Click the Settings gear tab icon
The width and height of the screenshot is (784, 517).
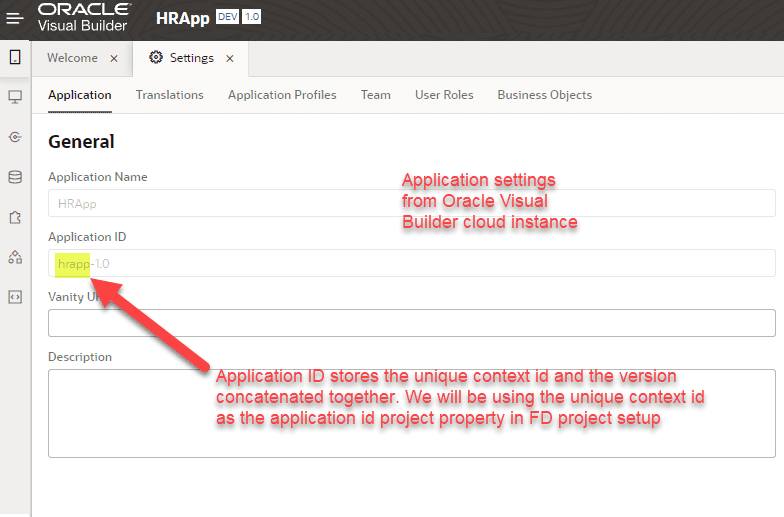pyautogui.click(x=156, y=58)
